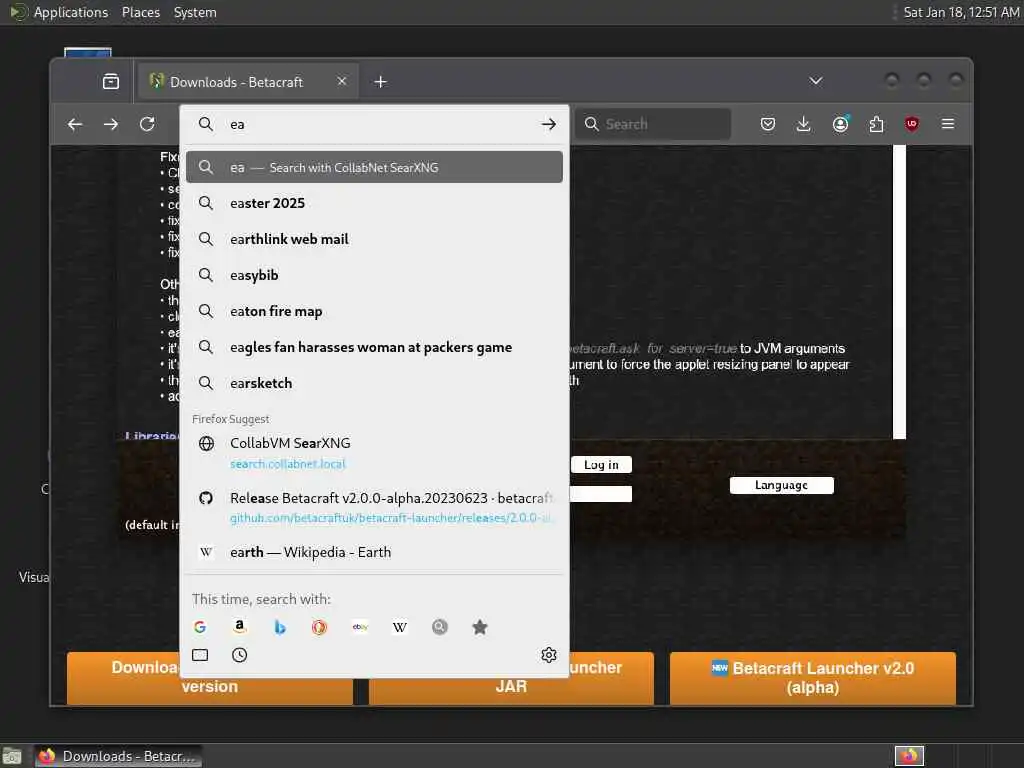1024x768 pixels.
Task: Select the Downloads - Betacraft tab
Action: [x=248, y=82]
